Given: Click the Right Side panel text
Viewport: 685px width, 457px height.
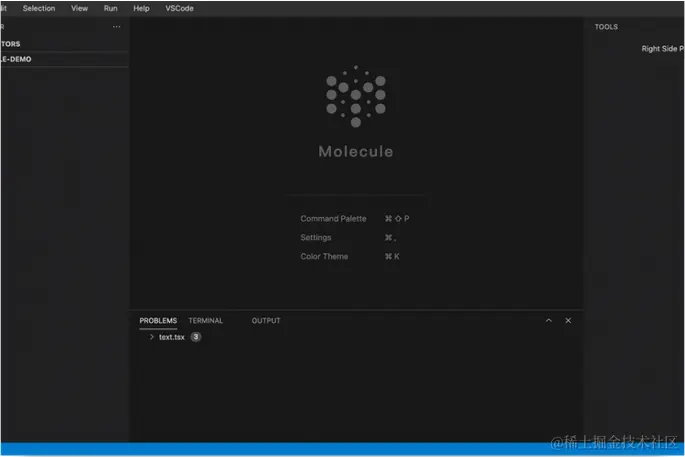Looking at the screenshot, I should (662, 48).
